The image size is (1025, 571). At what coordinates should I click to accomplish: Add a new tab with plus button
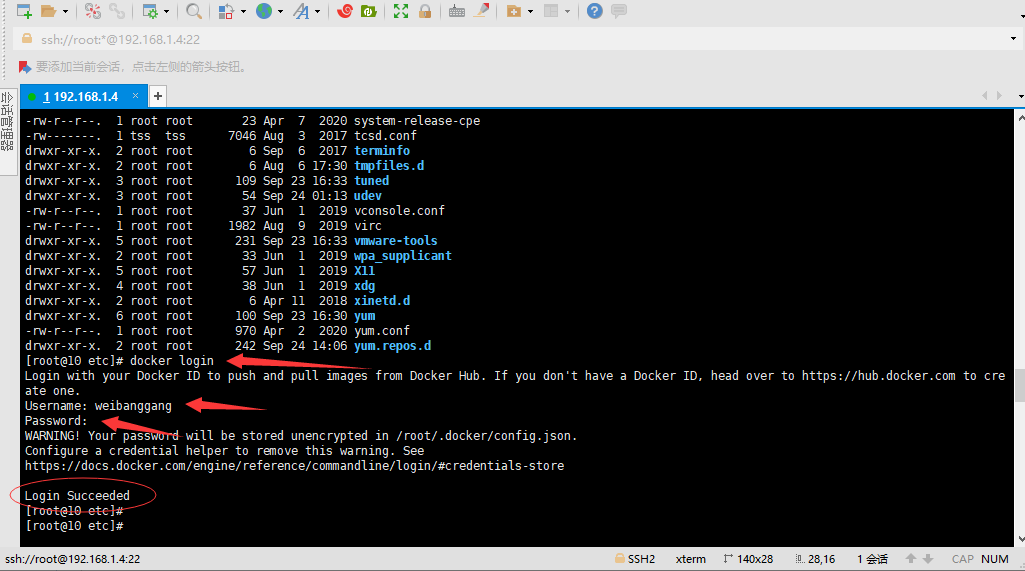[158, 96]
